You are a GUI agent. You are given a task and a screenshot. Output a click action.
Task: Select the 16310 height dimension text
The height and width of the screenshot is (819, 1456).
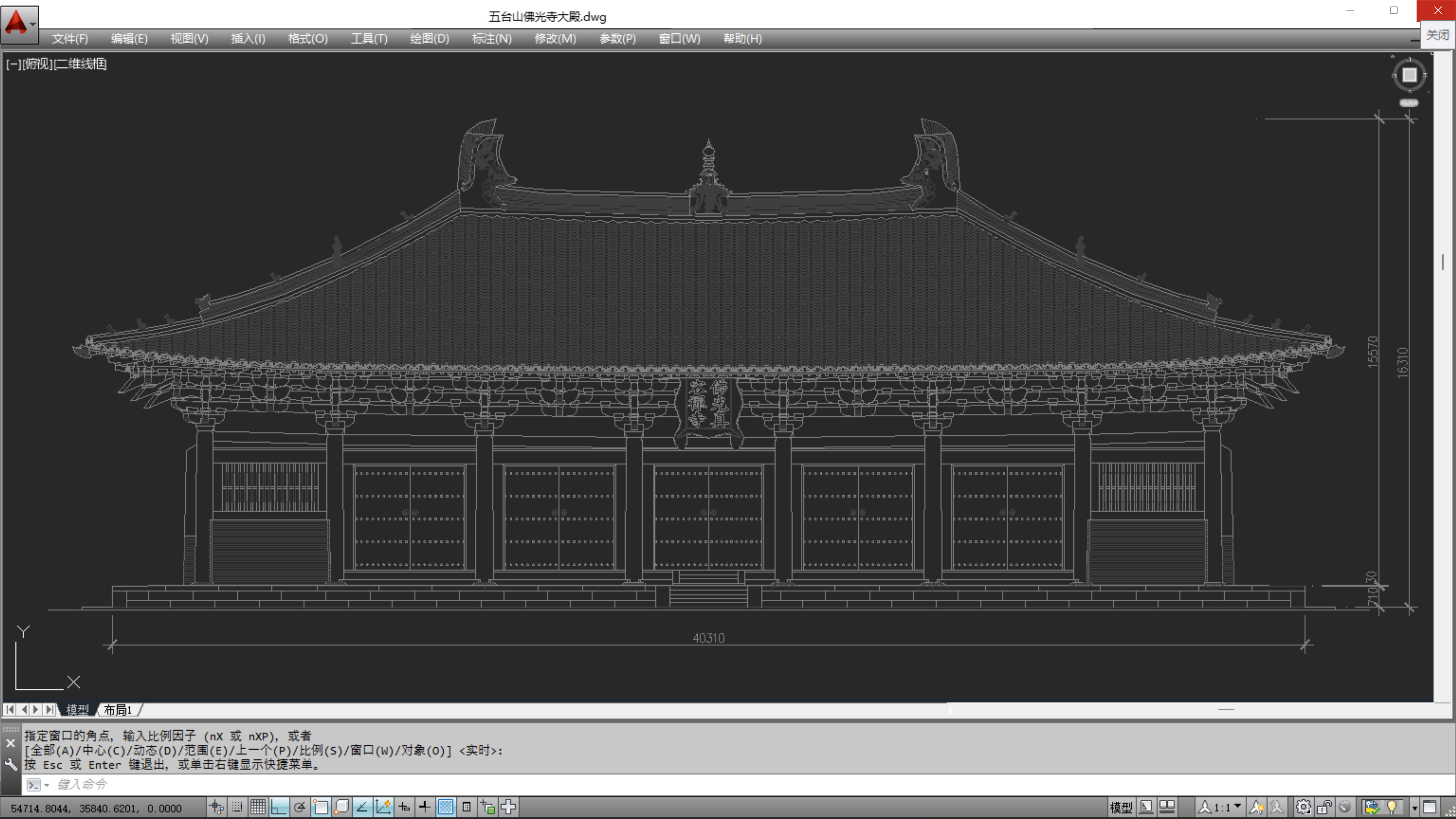coord(1402,362)
